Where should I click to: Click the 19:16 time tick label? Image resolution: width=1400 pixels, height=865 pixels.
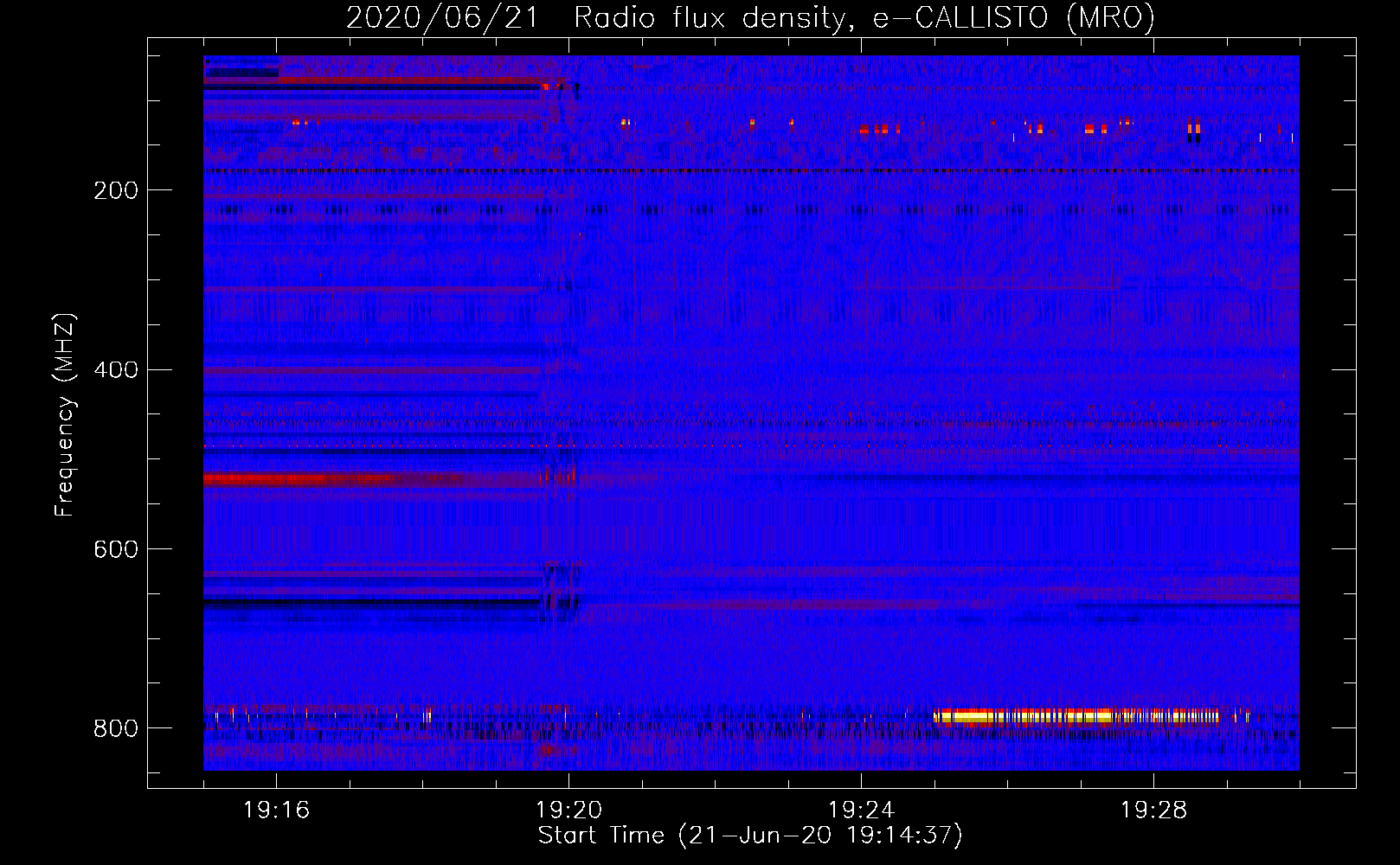pyautogui.click(x=277, y=811)
